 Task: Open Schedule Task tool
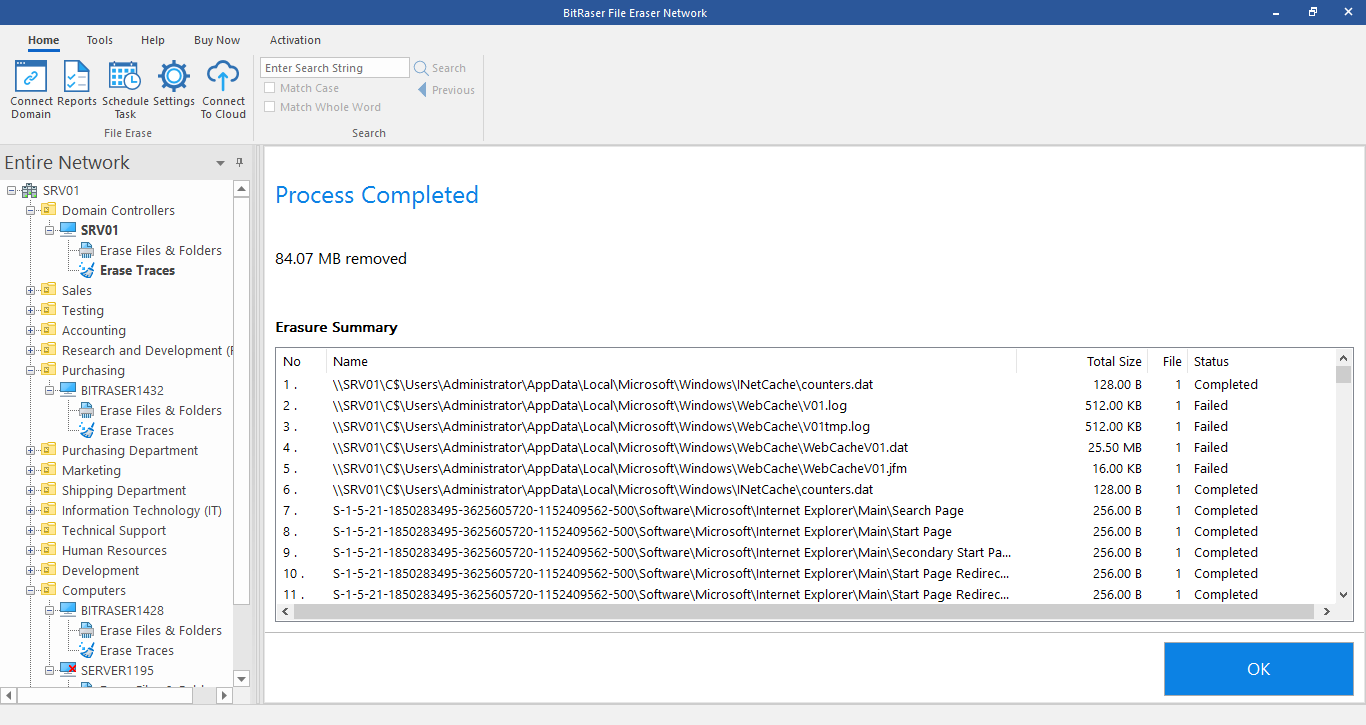point(125,89)
